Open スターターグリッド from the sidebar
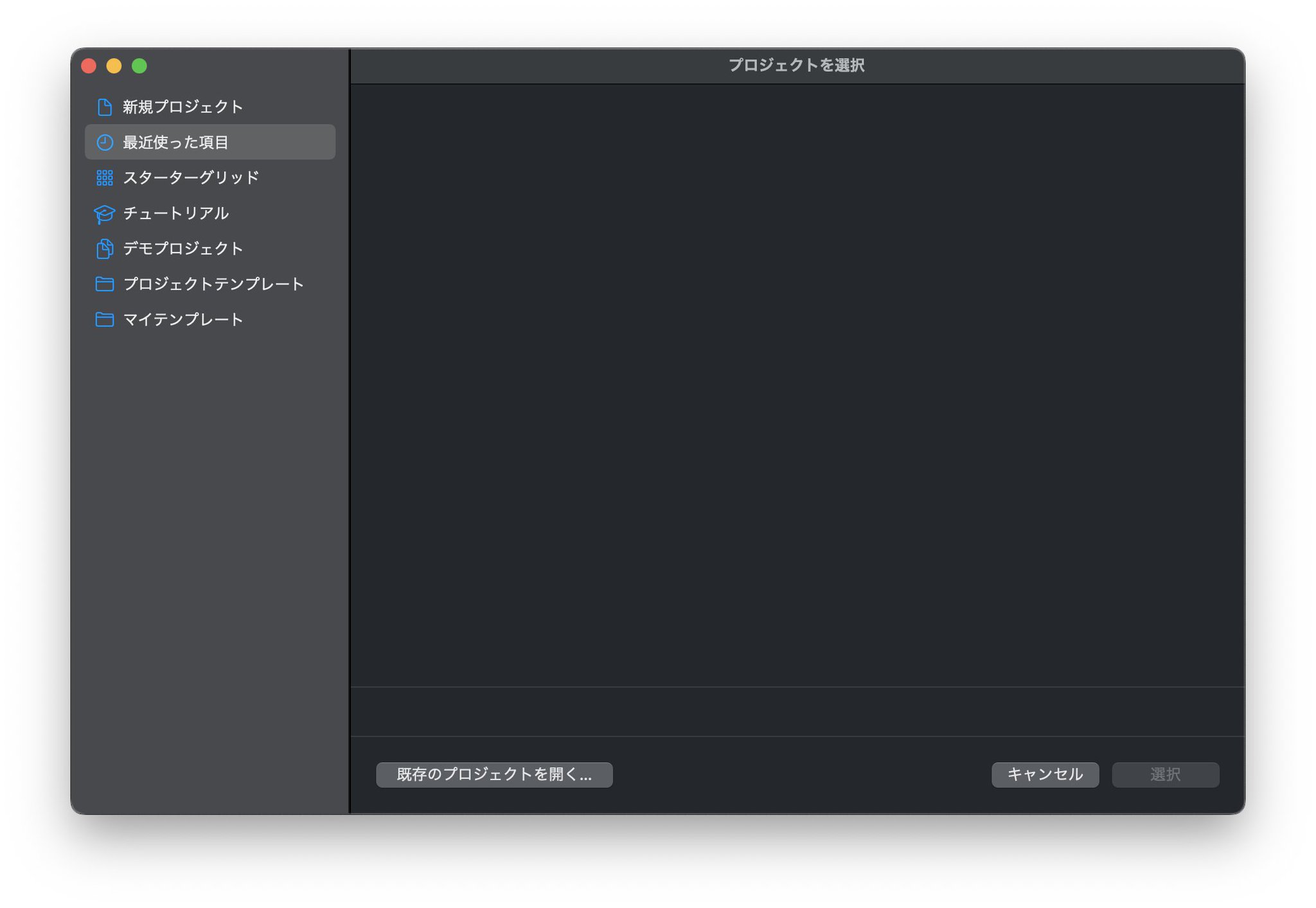1316x908 pixels. 190,178
